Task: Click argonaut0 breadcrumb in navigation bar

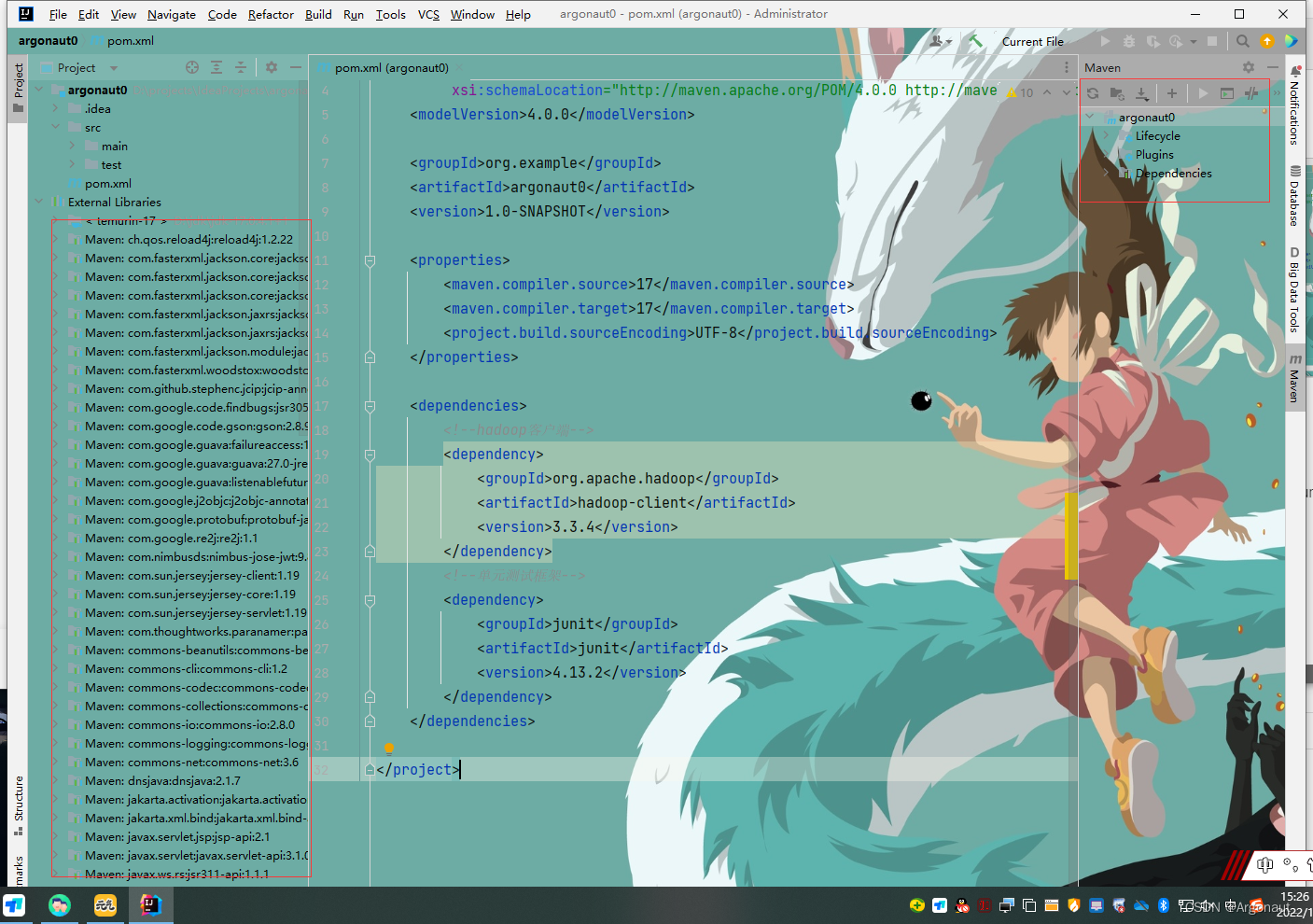Action: pyautogui.click(x=48, y=41)
